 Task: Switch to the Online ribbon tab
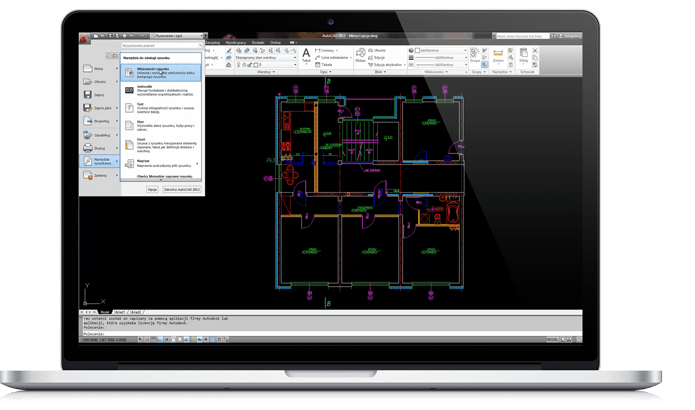[x=276, y=43]
